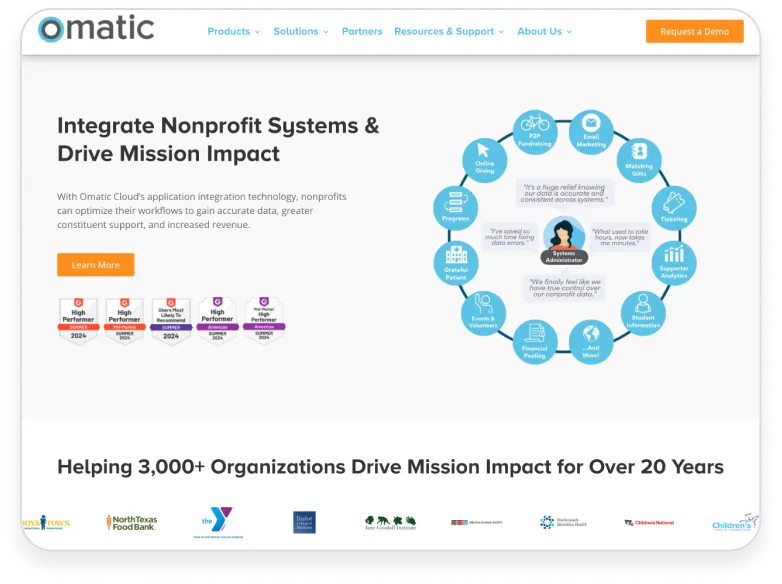Image resolution: width=782 pixels, height=584 pixels.
Task: Choose the Online Giving cursor icon
Action: click(x=485, y=161)
